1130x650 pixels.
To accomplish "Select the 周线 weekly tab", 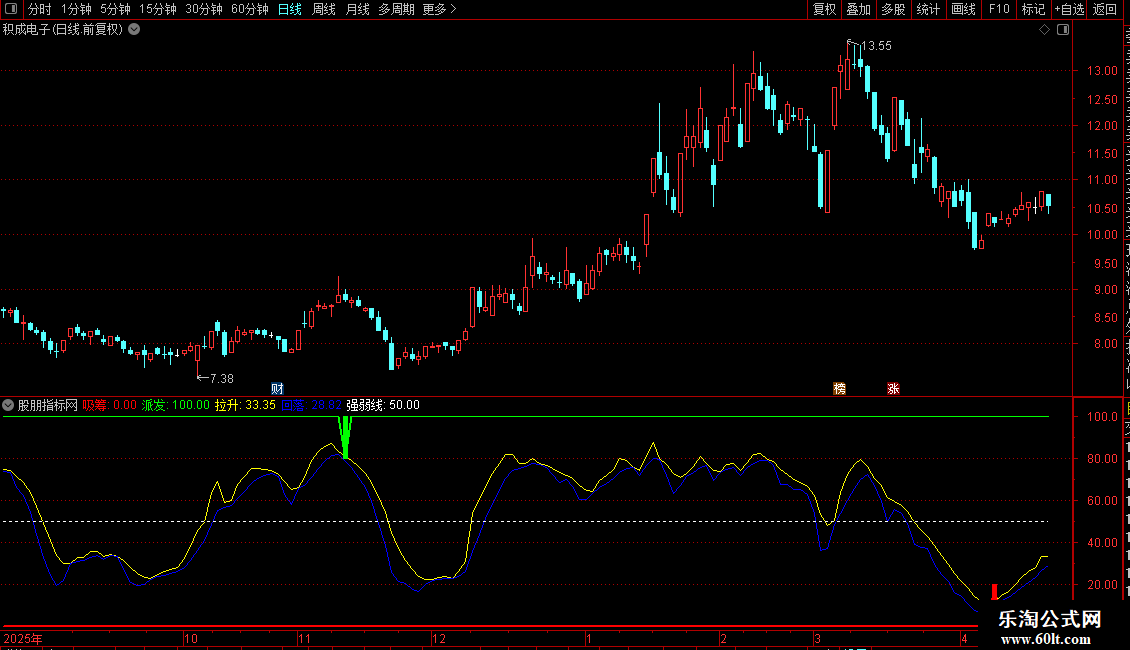I will point(324,9).
